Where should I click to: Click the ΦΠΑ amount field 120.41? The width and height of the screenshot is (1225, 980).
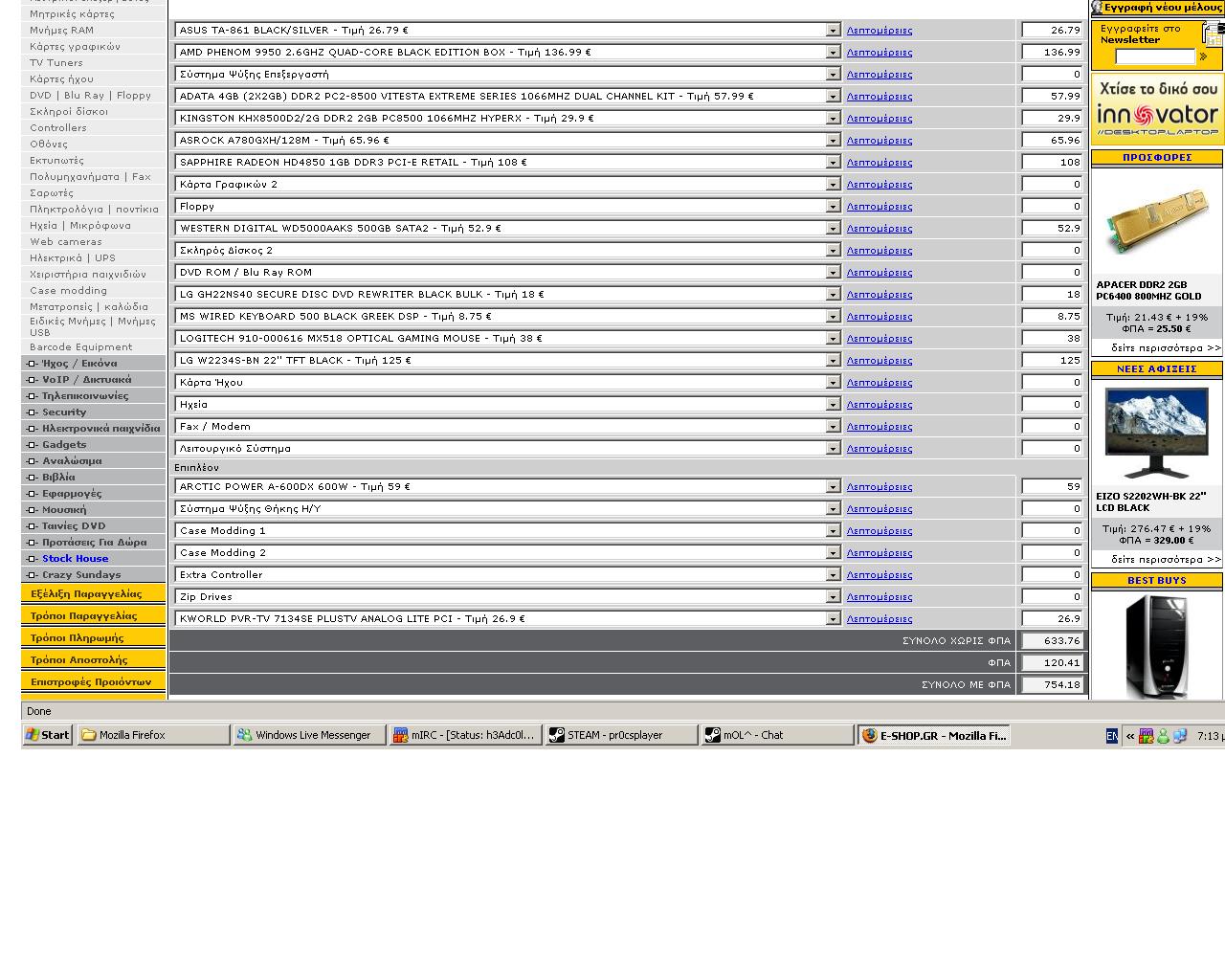pyautogui.click(x=1052, y=663)
